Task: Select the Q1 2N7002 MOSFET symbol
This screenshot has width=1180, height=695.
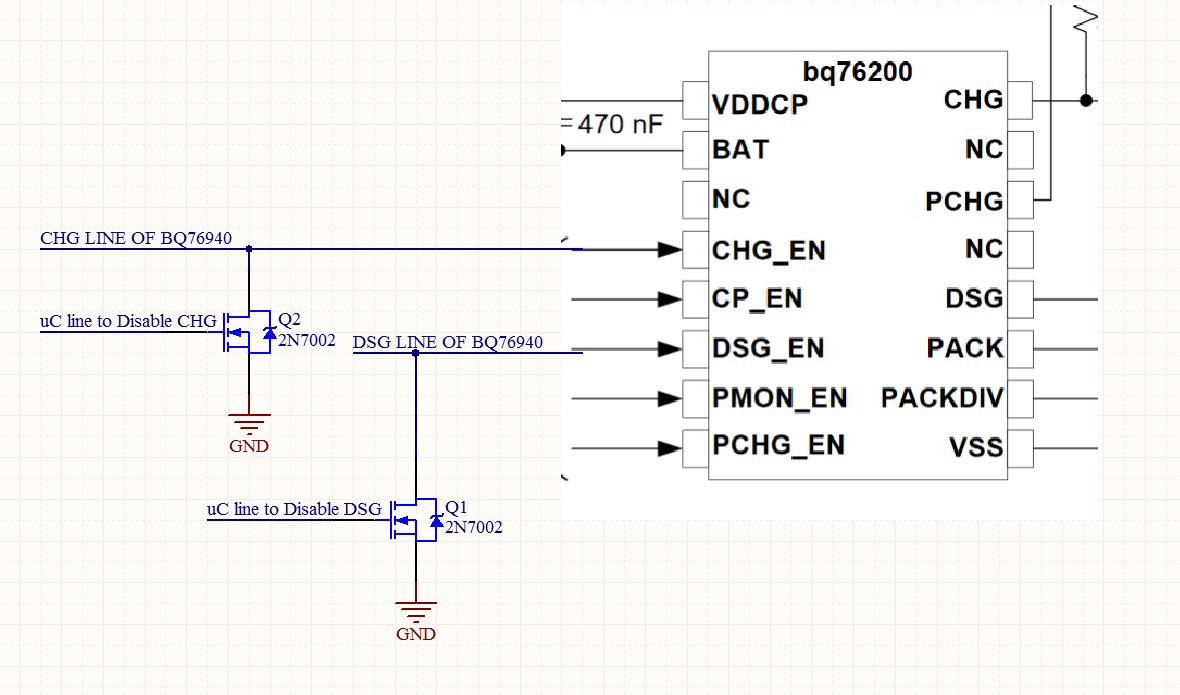Action: coord(416,519)
